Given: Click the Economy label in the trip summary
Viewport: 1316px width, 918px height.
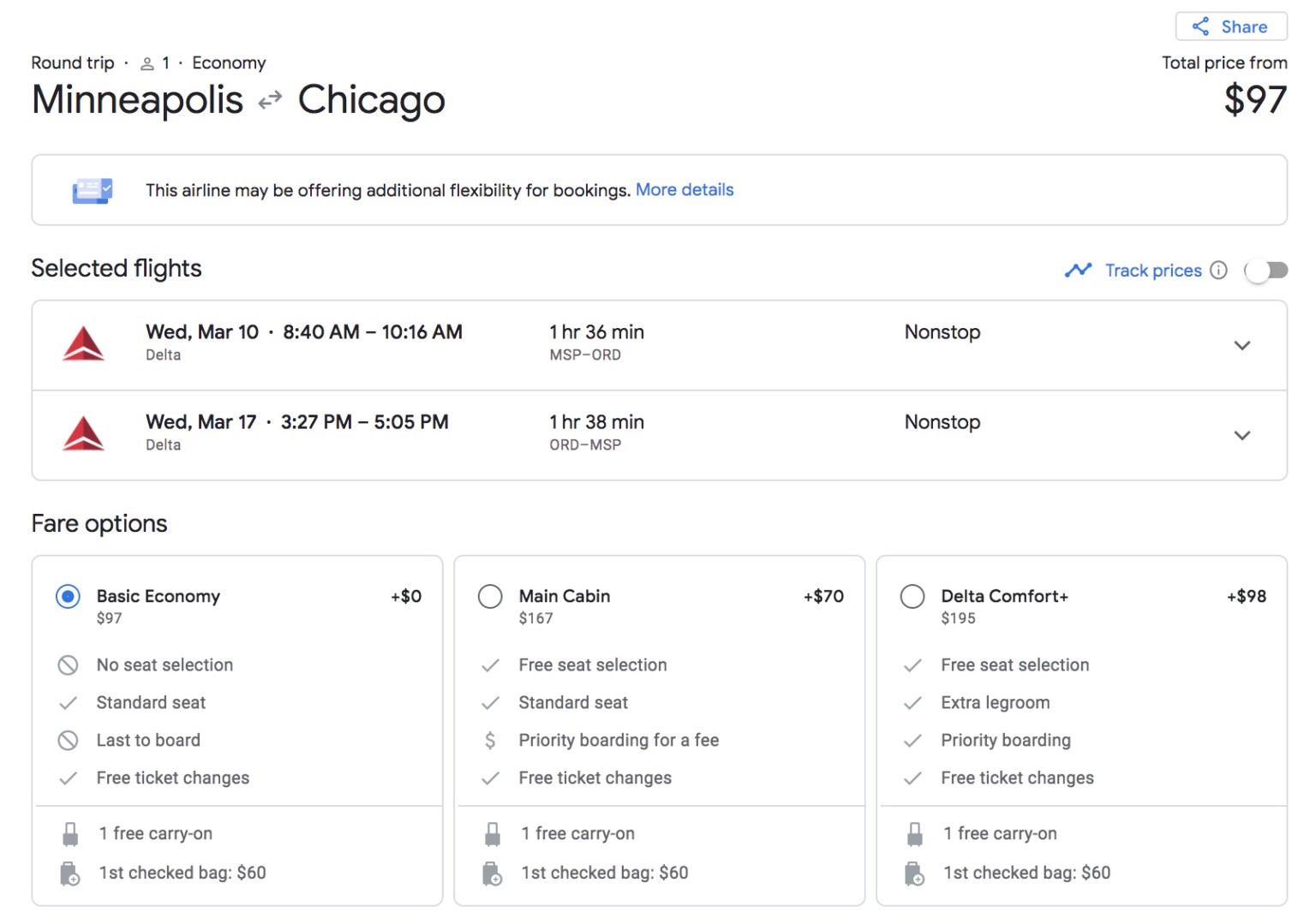Looking at the screenshot, I should pyautogui.click(x=229, y=63).
